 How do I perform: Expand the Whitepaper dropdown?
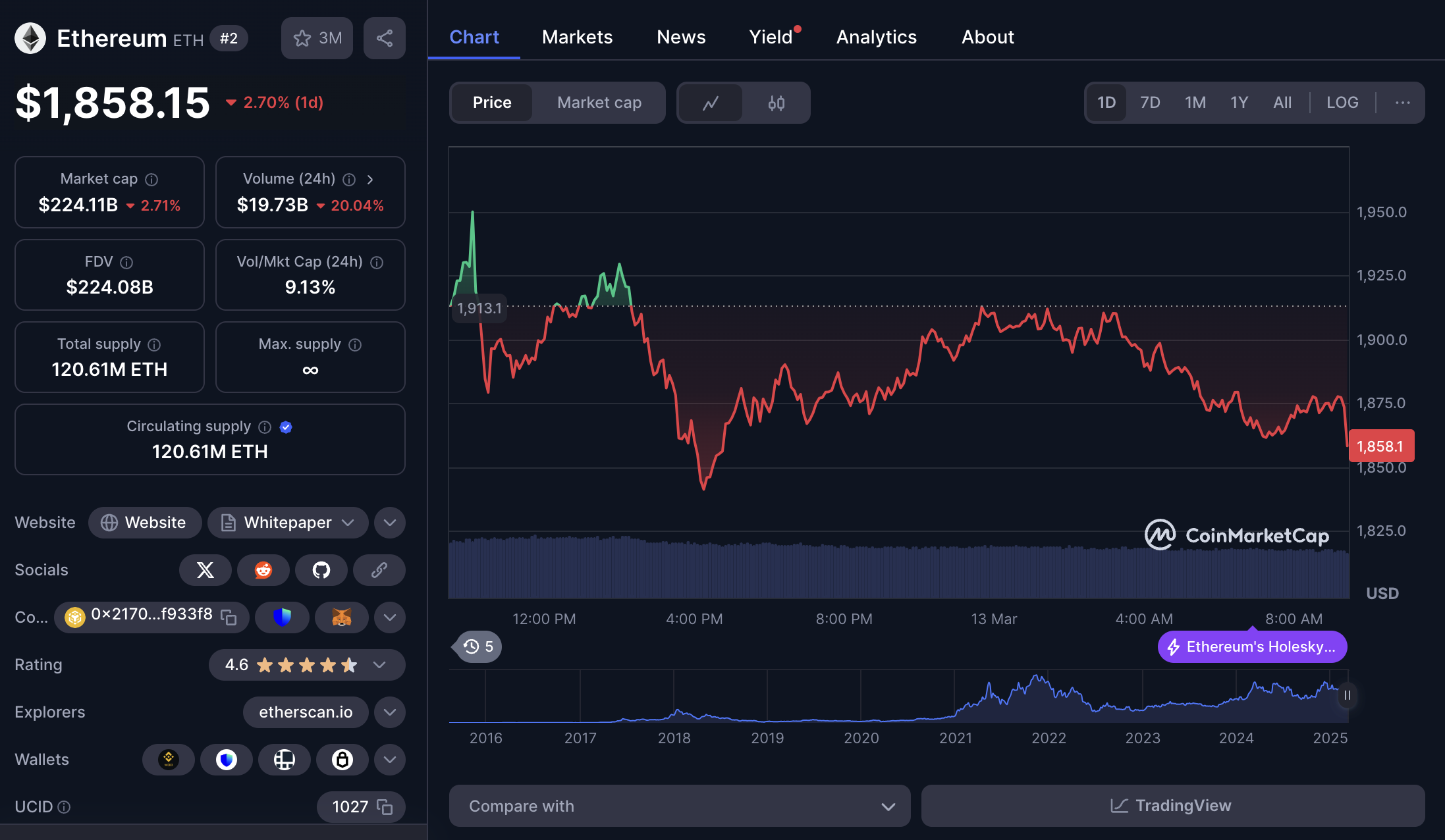(x=288, y=523)
